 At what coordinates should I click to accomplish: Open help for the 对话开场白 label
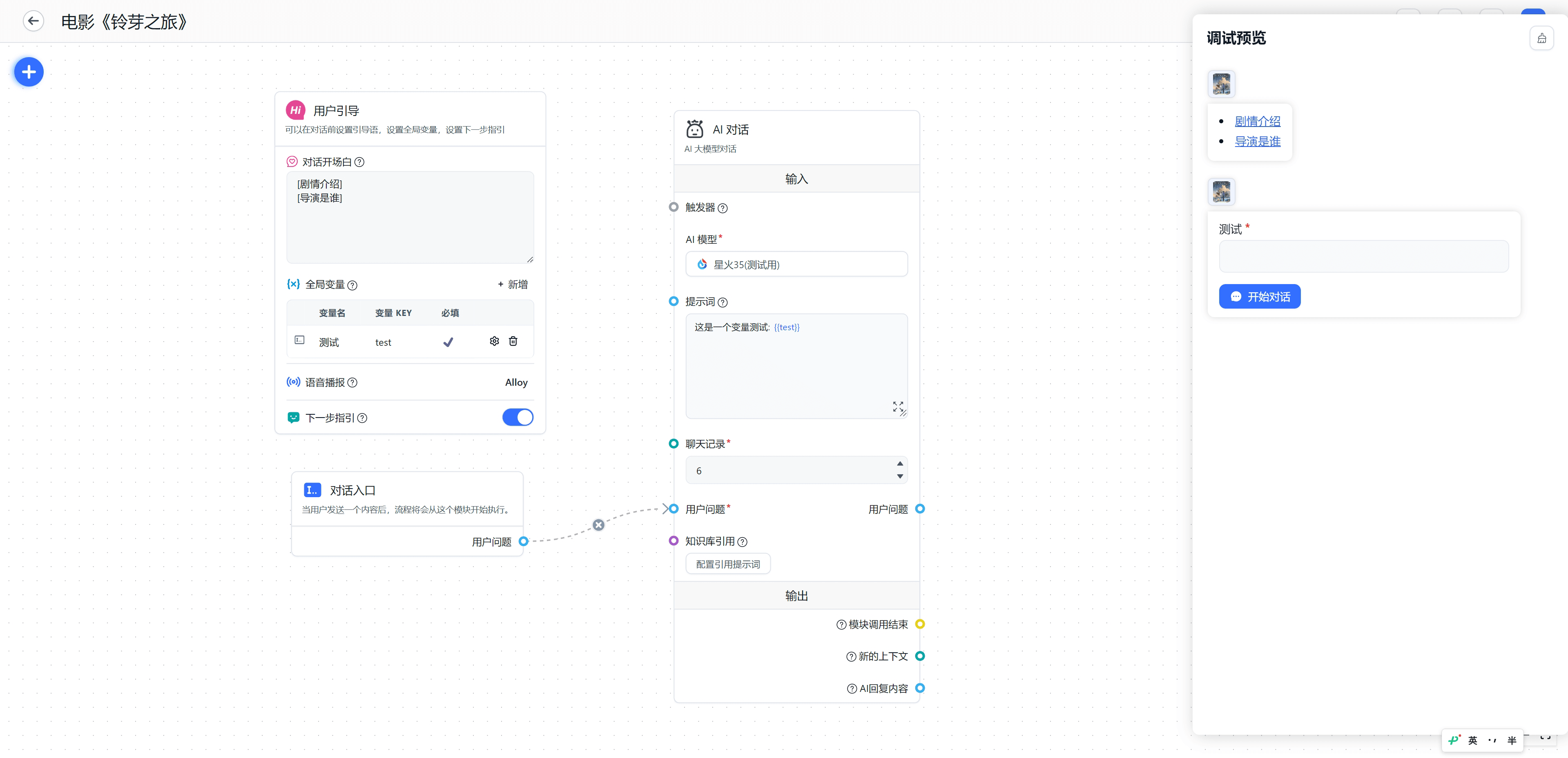[360, 162]
